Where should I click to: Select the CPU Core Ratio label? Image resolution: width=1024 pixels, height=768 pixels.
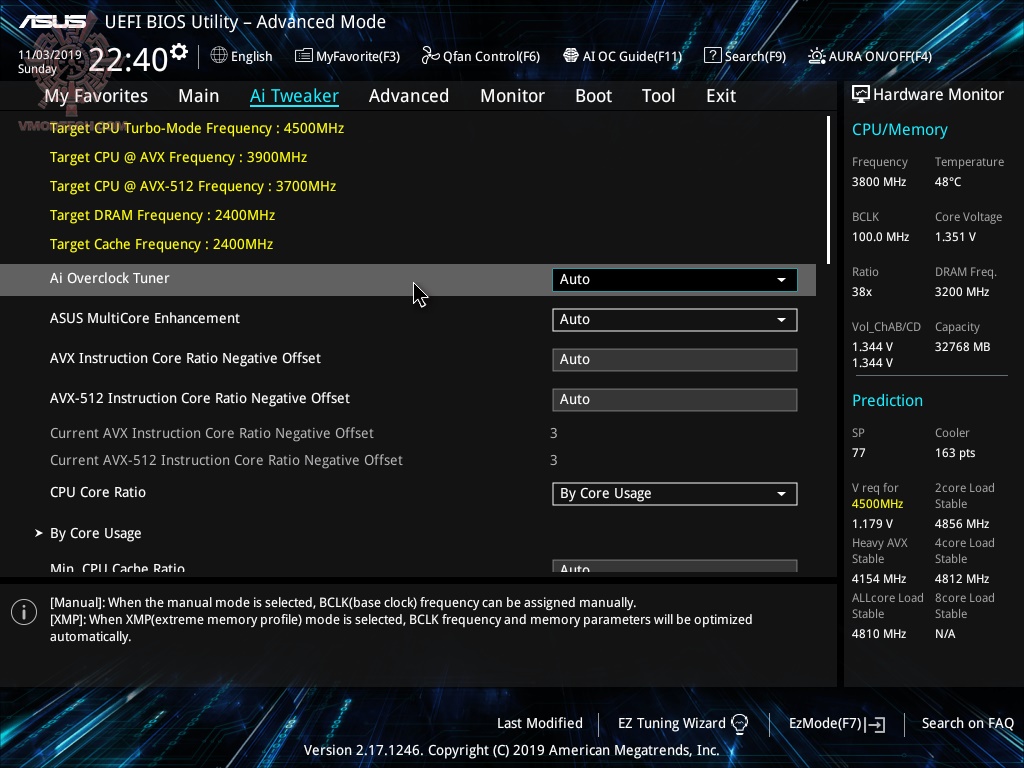(x=98, y=492)
